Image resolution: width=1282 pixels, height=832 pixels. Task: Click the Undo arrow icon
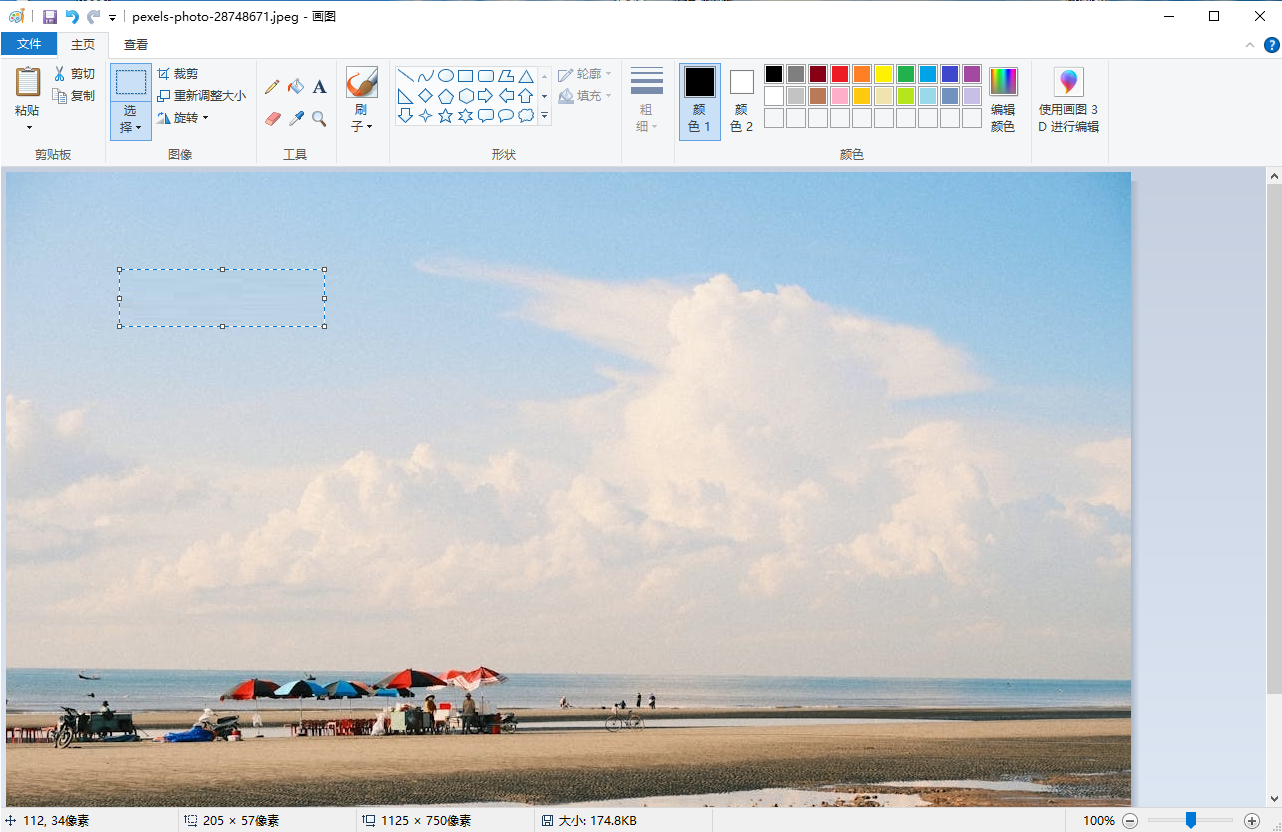72,16
